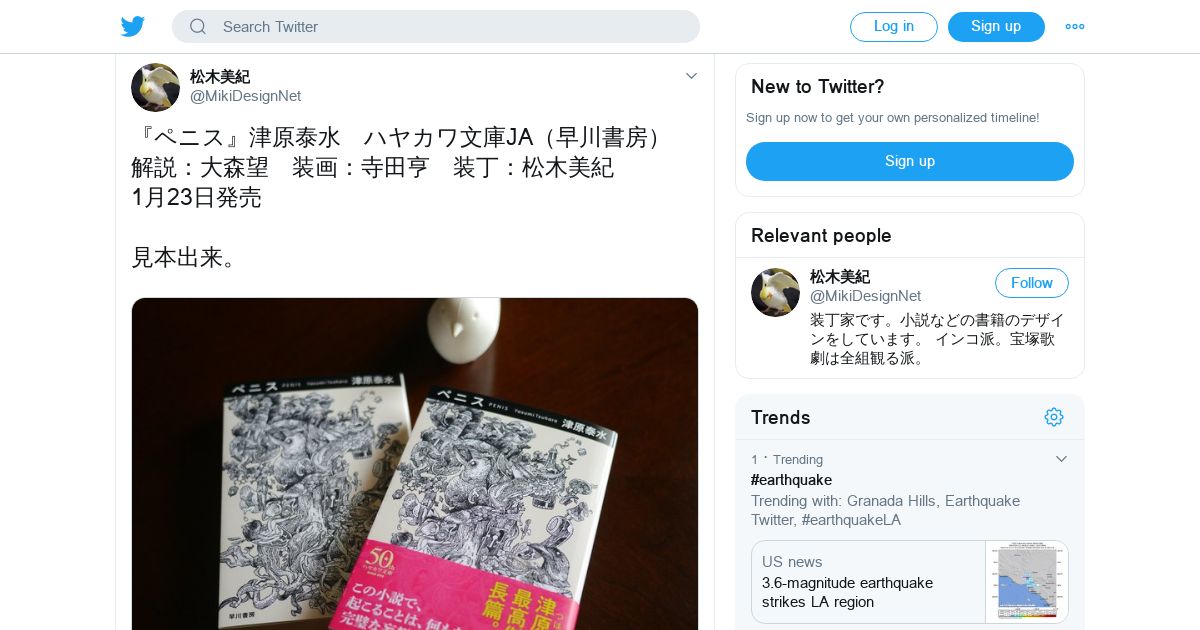The image size is (1200, 630).
Task: Expand the #earthquake trend options chevron
Action: click(1062, 459)
